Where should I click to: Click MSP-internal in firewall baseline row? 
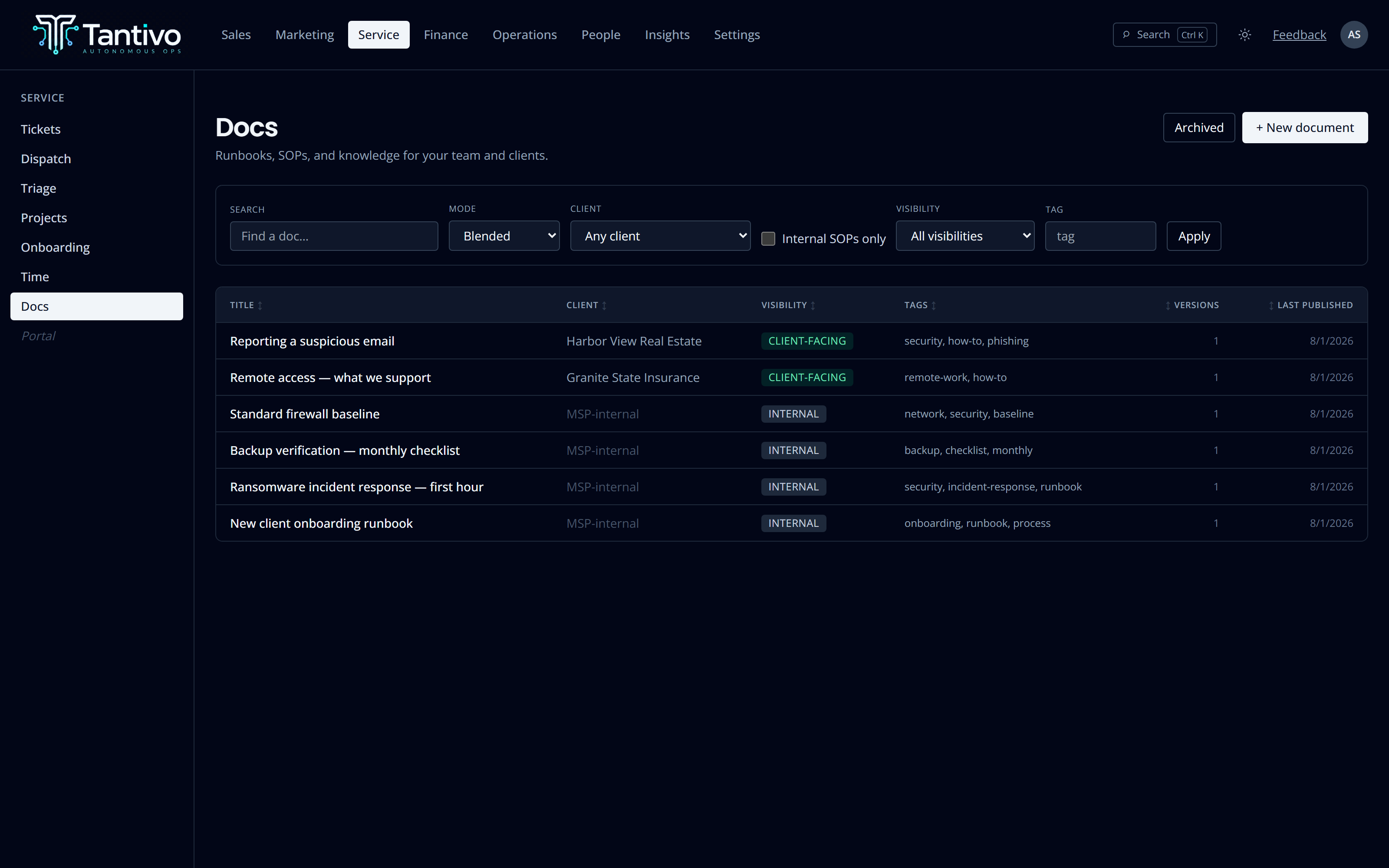(x=602, y=414)
